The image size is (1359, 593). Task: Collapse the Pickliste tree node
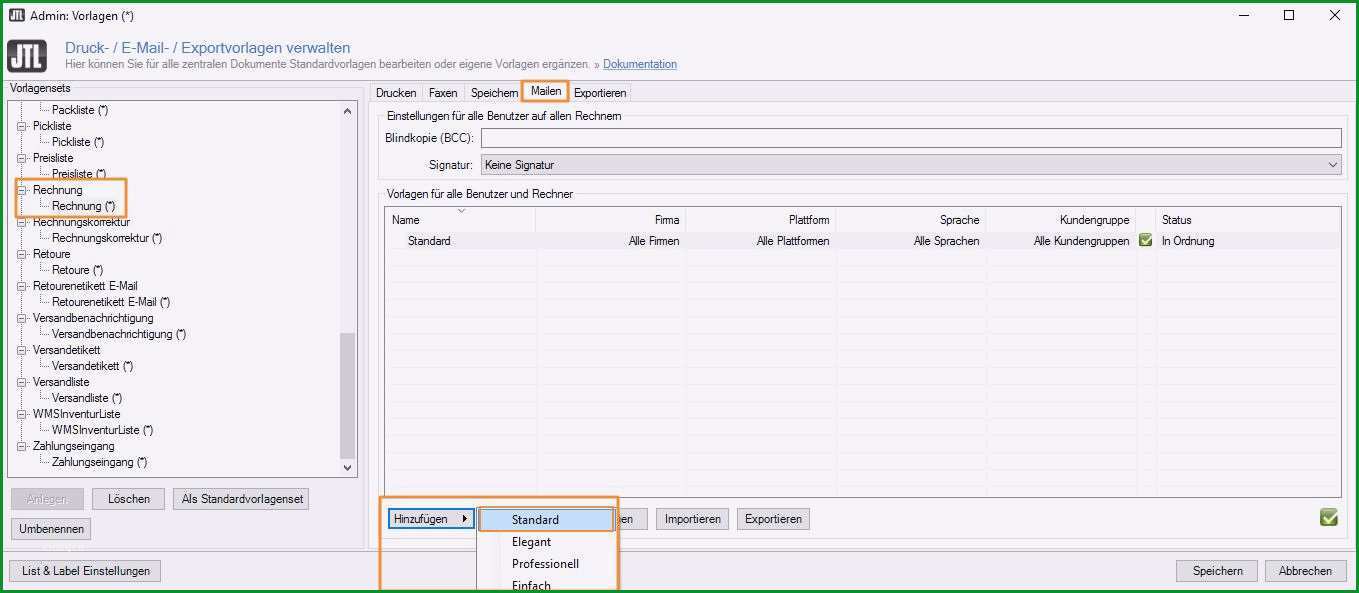[x=22, y=126]
